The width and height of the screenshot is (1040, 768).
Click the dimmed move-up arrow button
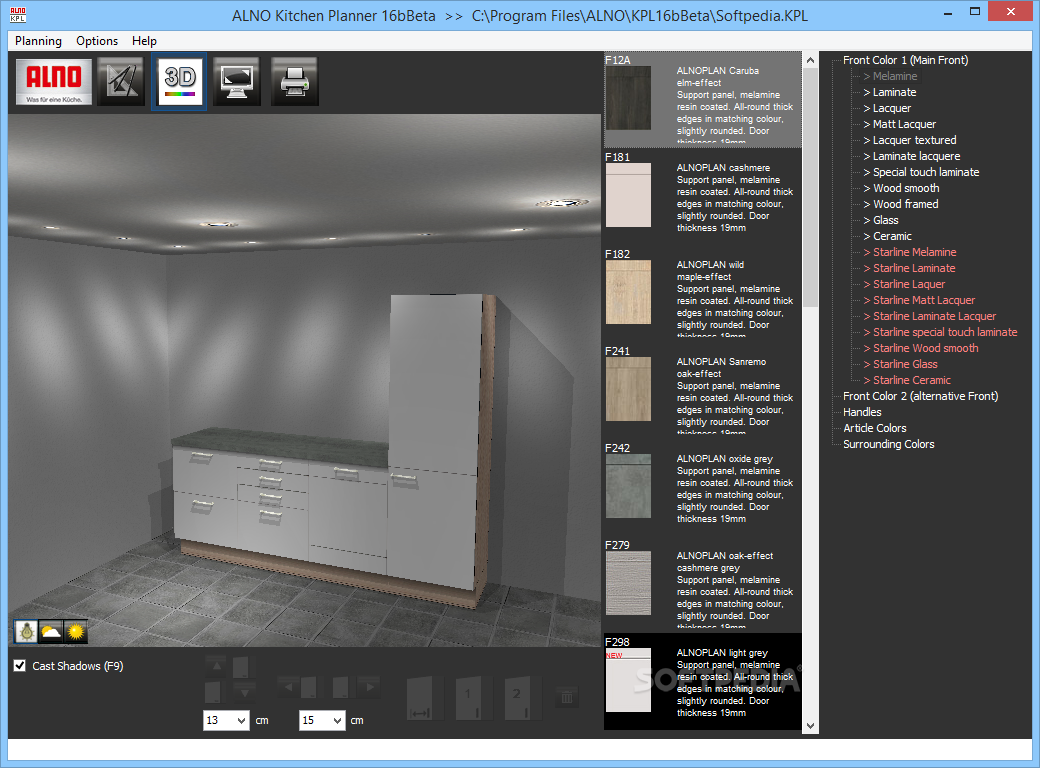coord(216,667)
